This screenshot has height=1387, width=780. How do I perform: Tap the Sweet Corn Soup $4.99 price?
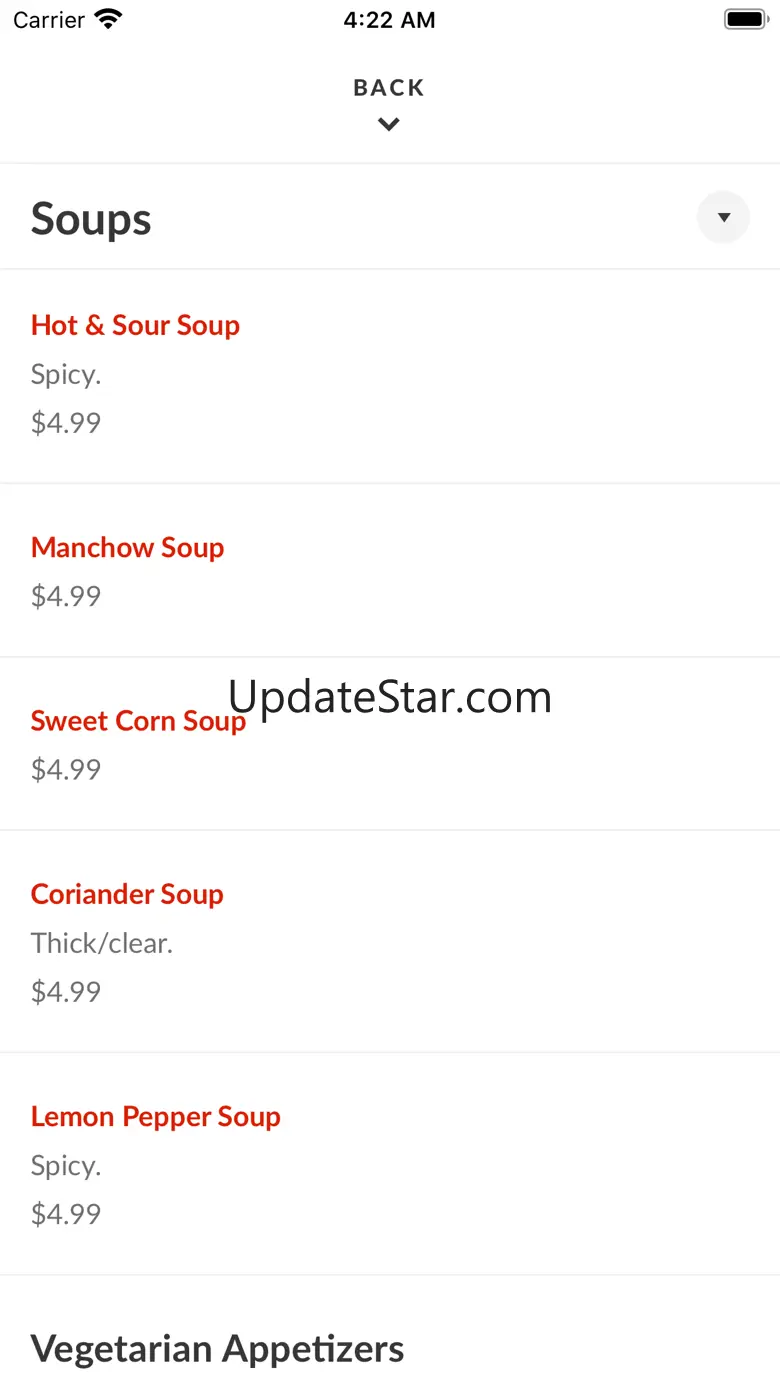pos(66,769)
